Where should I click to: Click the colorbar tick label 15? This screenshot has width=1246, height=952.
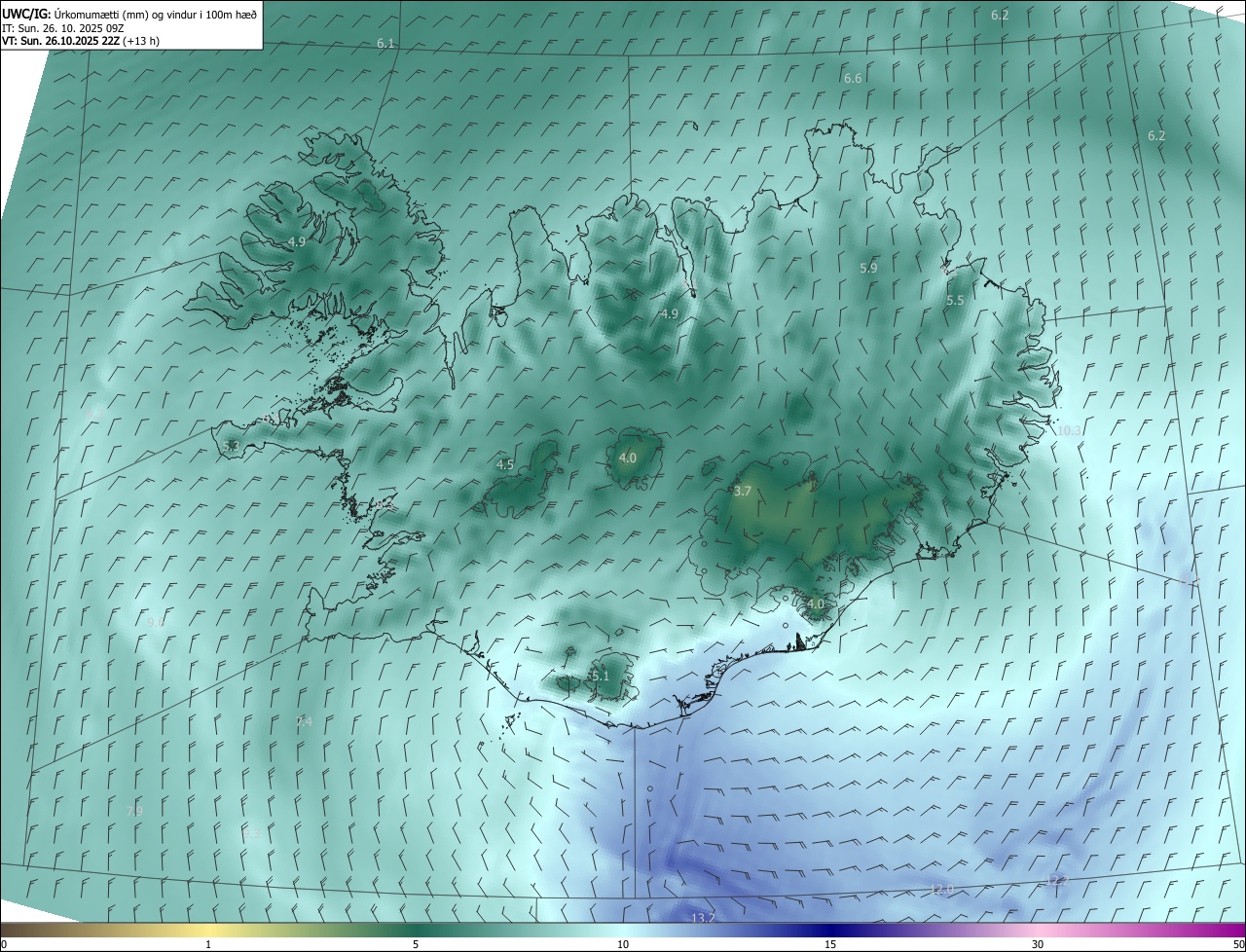point(830,944)
